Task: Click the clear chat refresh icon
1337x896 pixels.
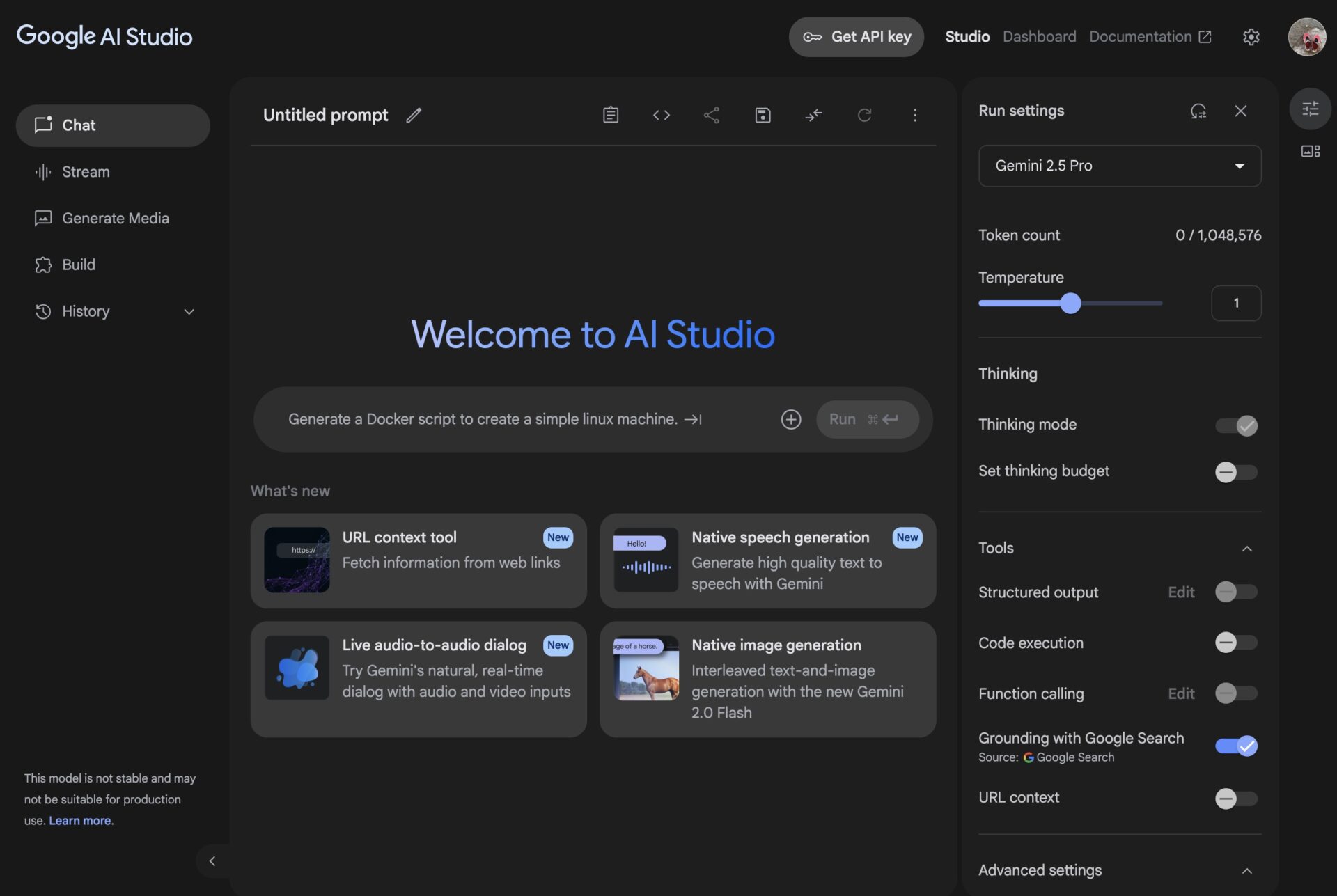Action: pyautogui.click(x=864, y=115)
